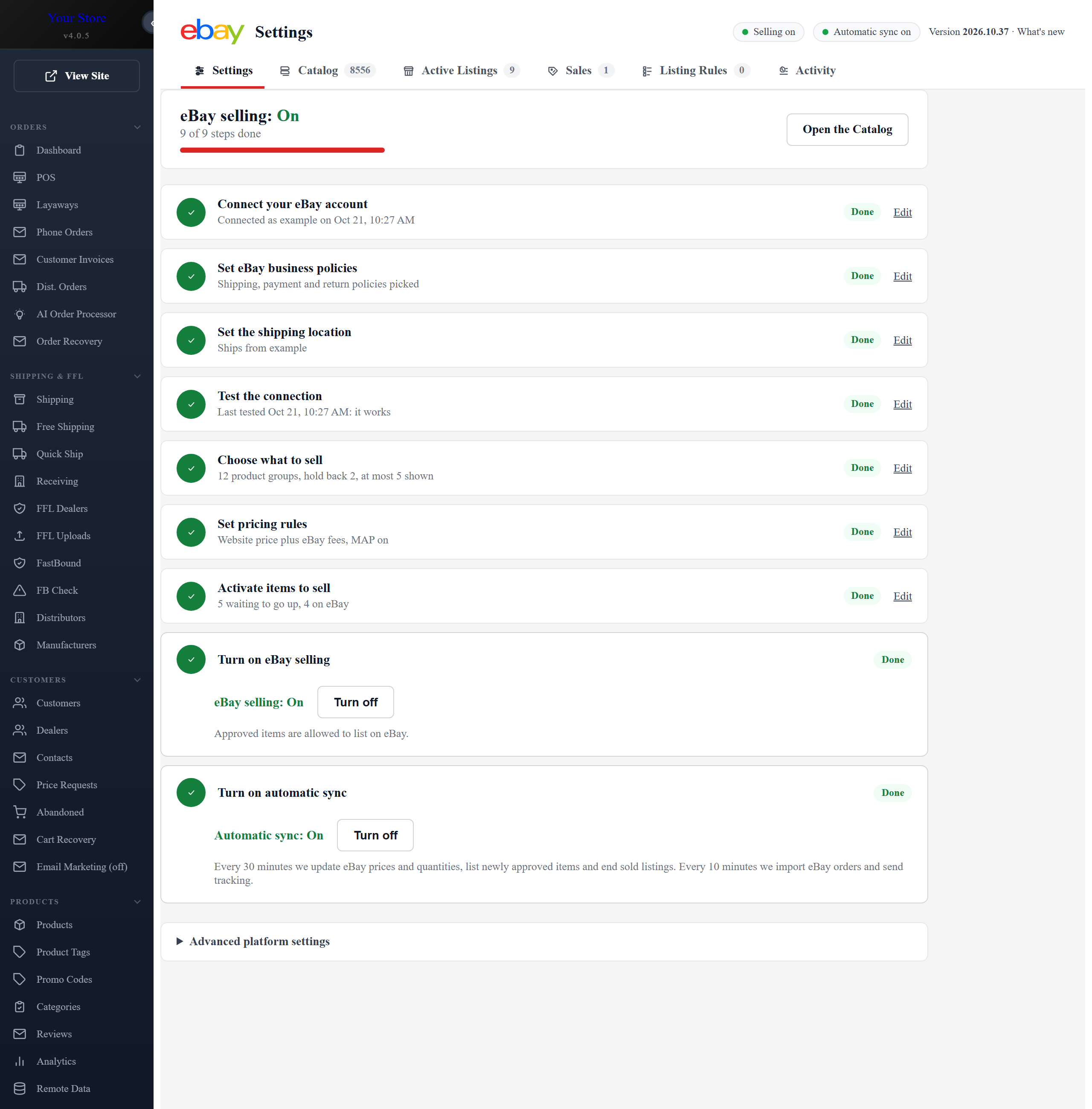Click the Receiving building icon

[x=20, y=481]
